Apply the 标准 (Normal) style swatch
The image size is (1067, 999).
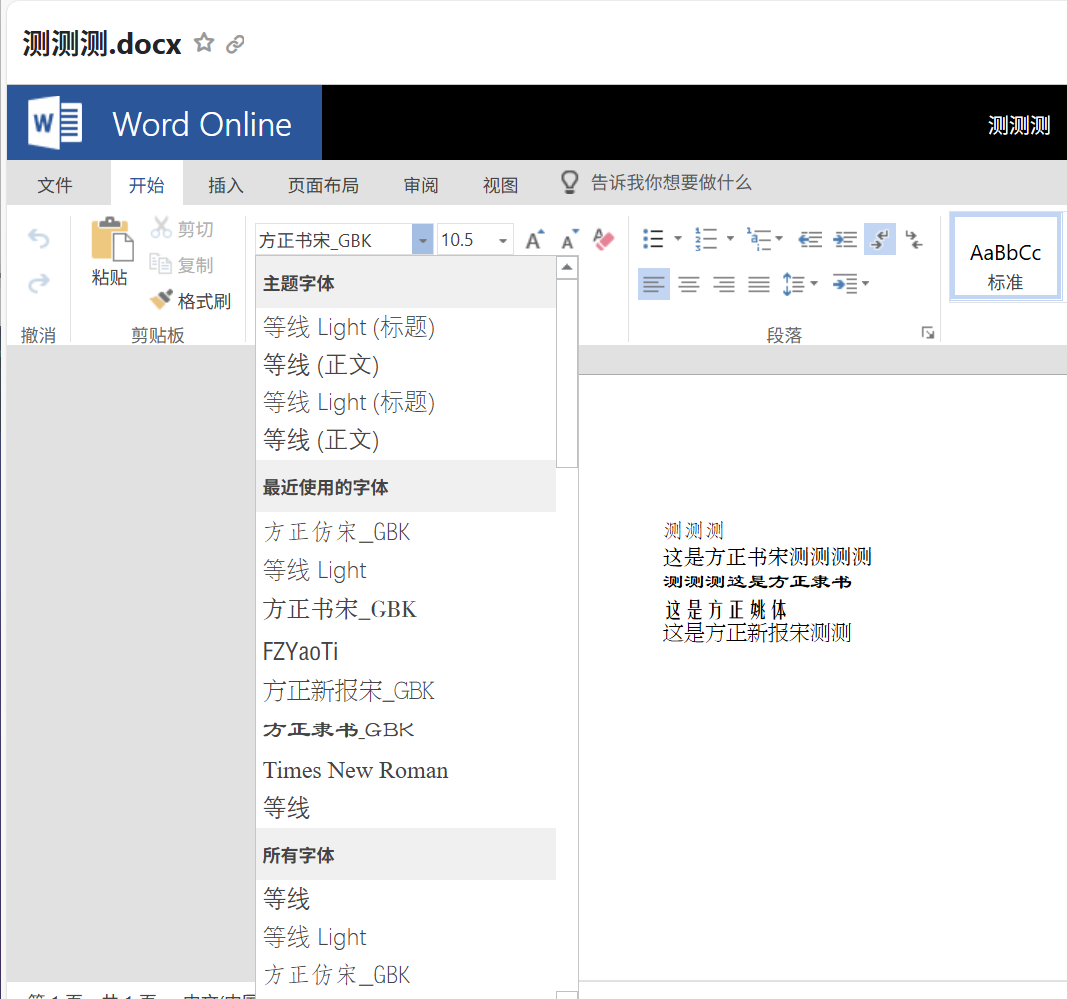[1005, 257]
